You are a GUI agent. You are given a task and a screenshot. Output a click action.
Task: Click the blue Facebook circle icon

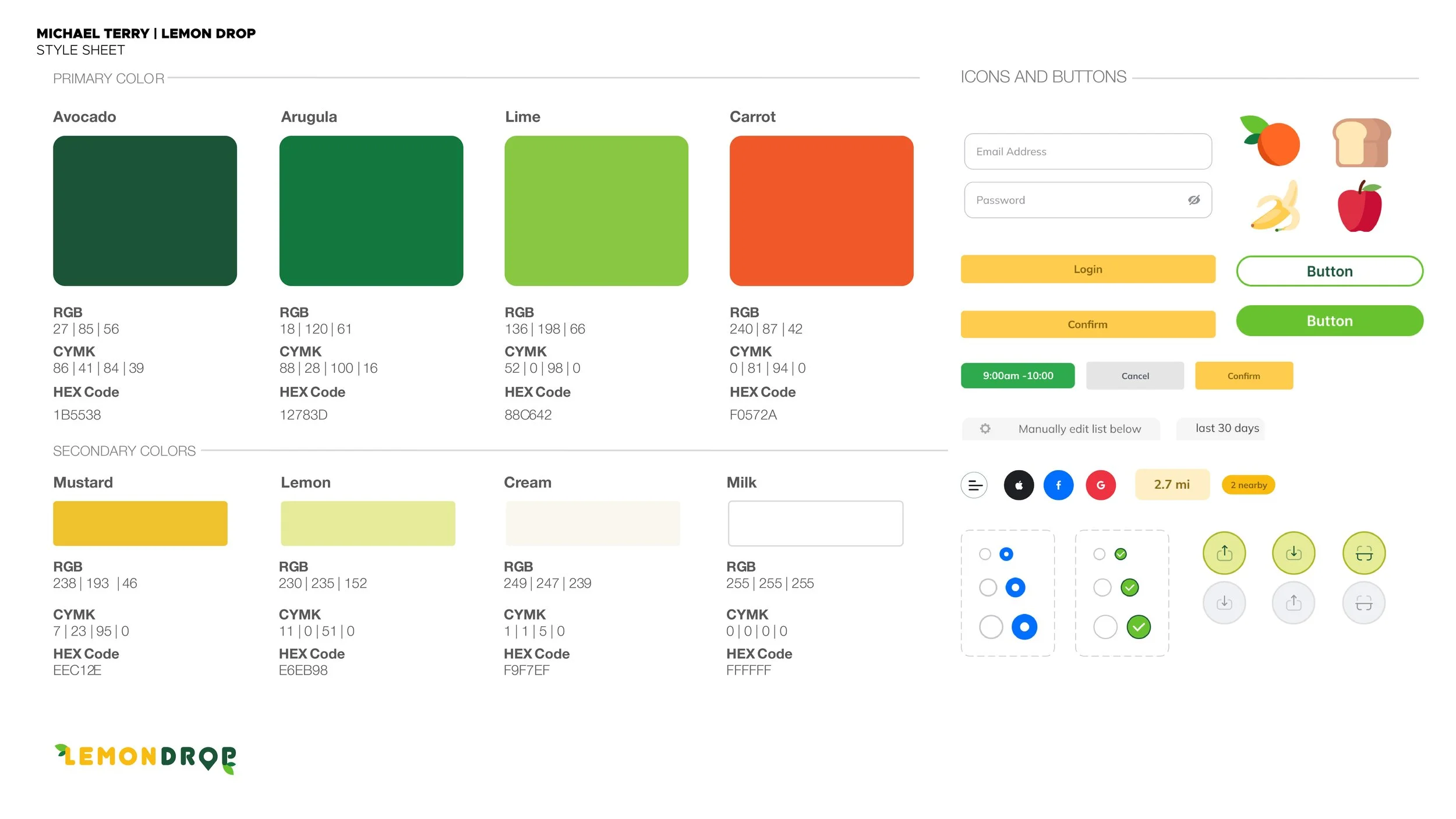(x=1058, y=485)
